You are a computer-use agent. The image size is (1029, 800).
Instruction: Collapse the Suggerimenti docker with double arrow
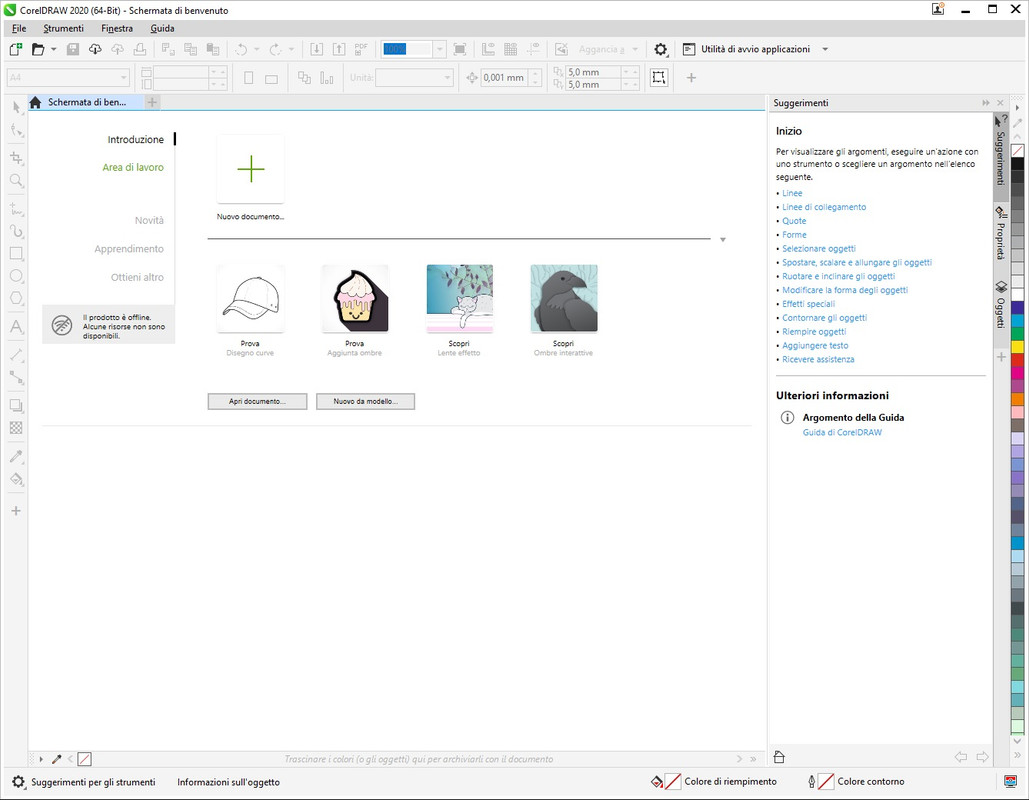[986, 103]
